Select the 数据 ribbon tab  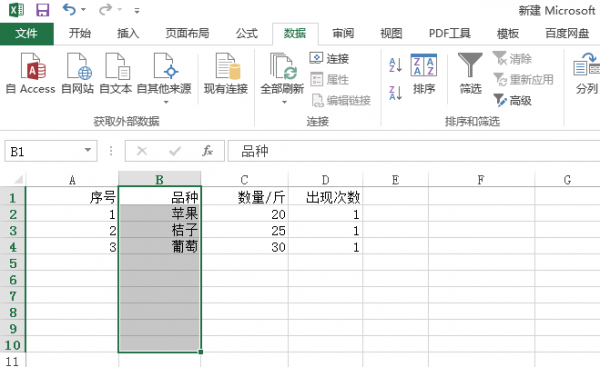(295, 33)
